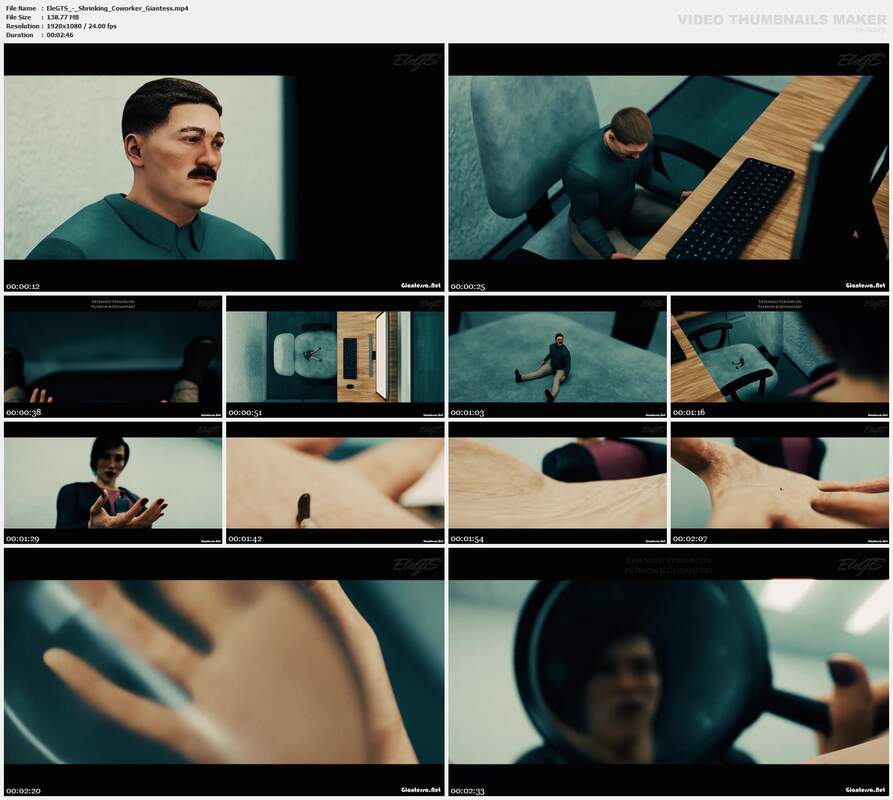893x800 pixels.
Task: Pick the thumbnail at 00:01:03
Action: click(558, 357)
